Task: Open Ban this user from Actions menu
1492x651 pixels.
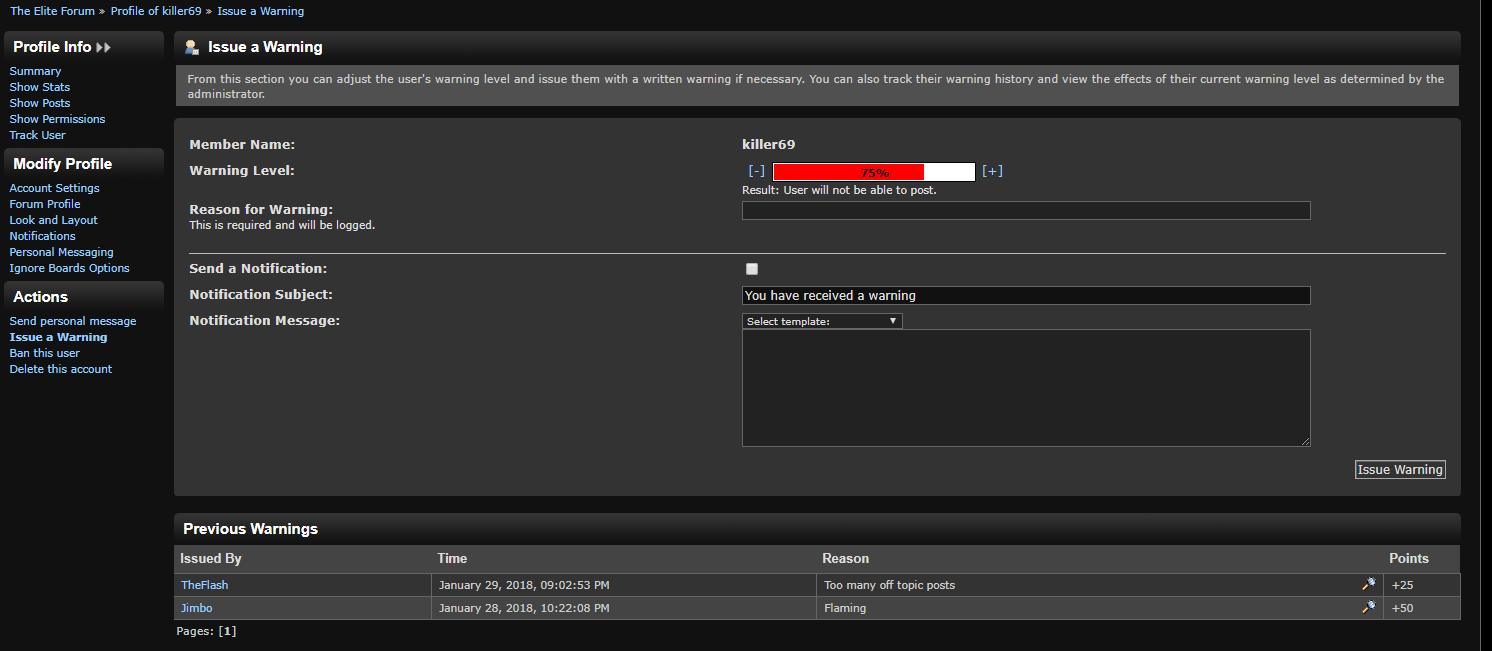Action: (45, 353)
